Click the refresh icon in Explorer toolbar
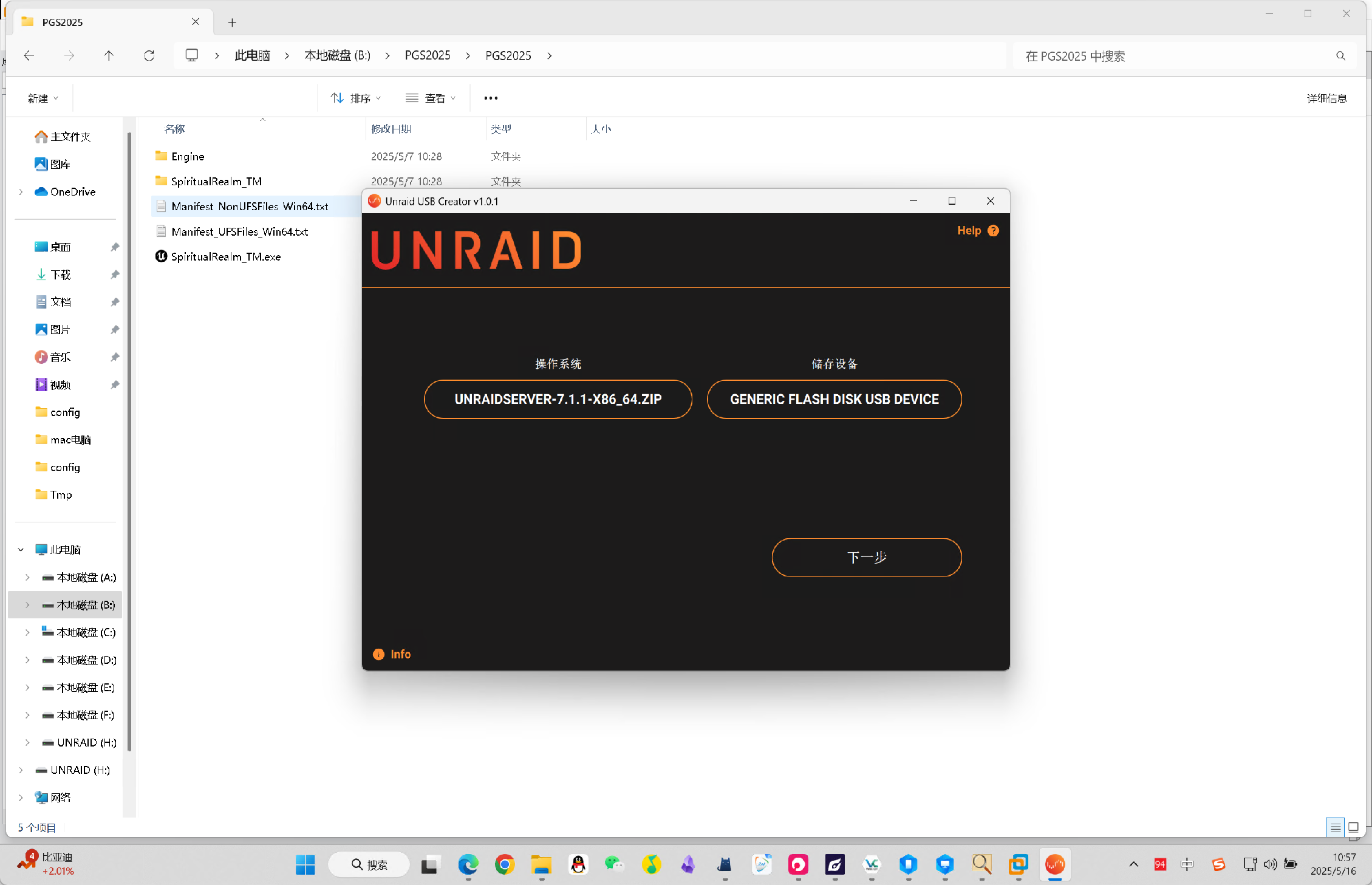Image resolution: width=1372 pixels, height=885 pixels. coord(149,56)
